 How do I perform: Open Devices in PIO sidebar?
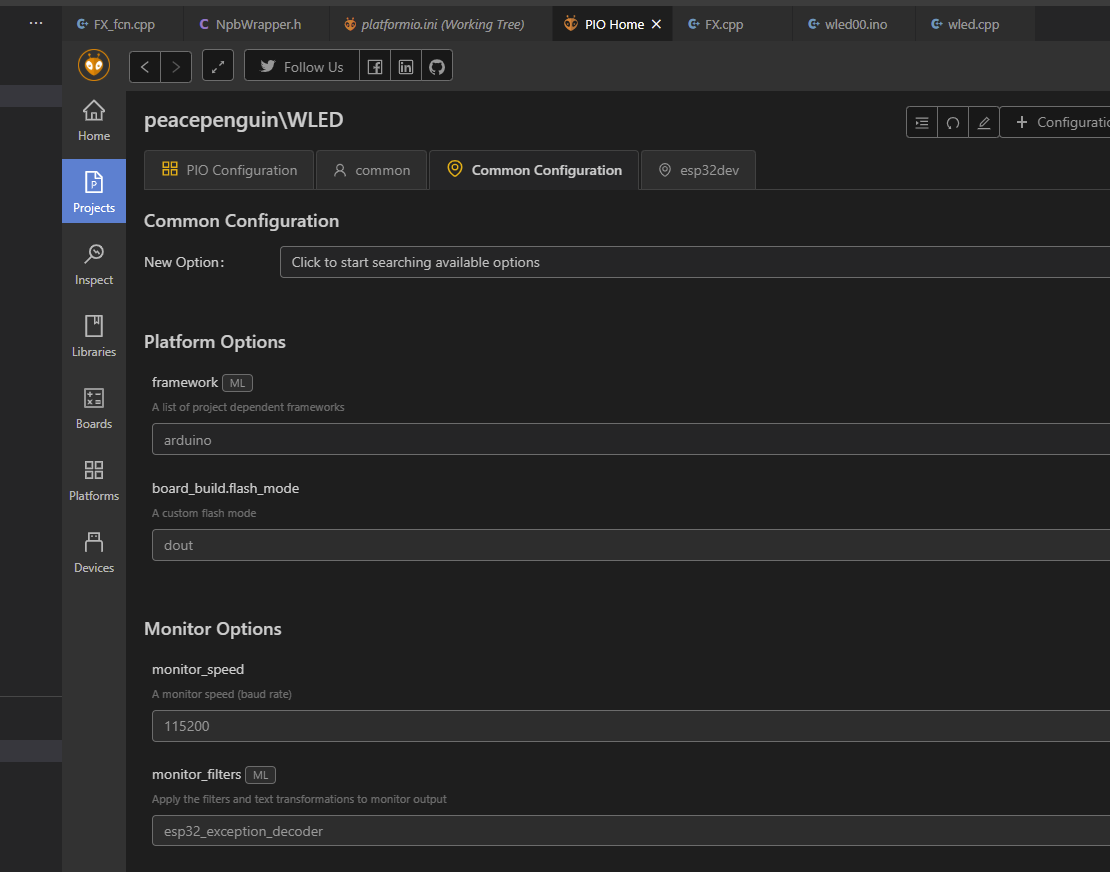coord(93,553)
